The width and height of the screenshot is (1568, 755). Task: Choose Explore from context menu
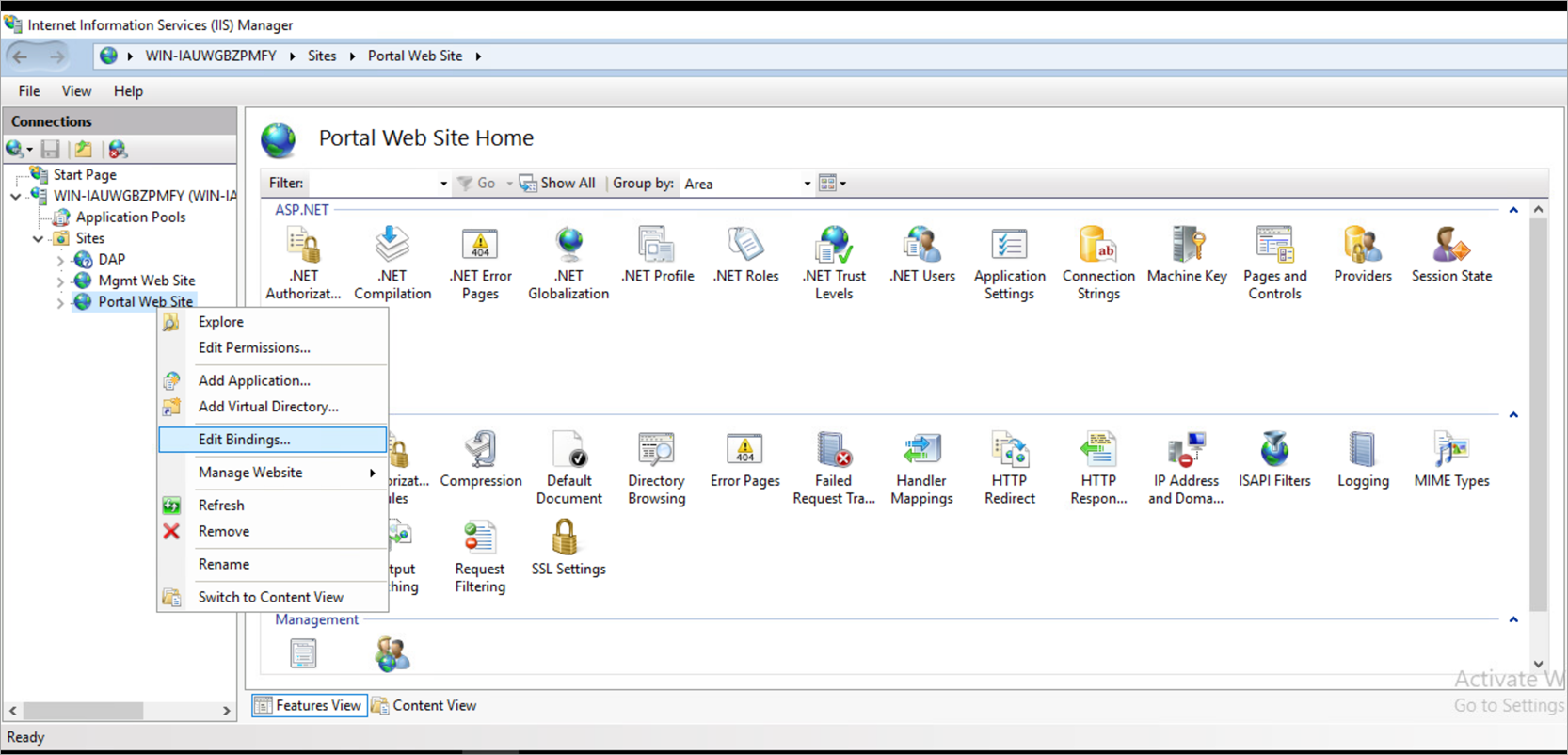point(273,322)
